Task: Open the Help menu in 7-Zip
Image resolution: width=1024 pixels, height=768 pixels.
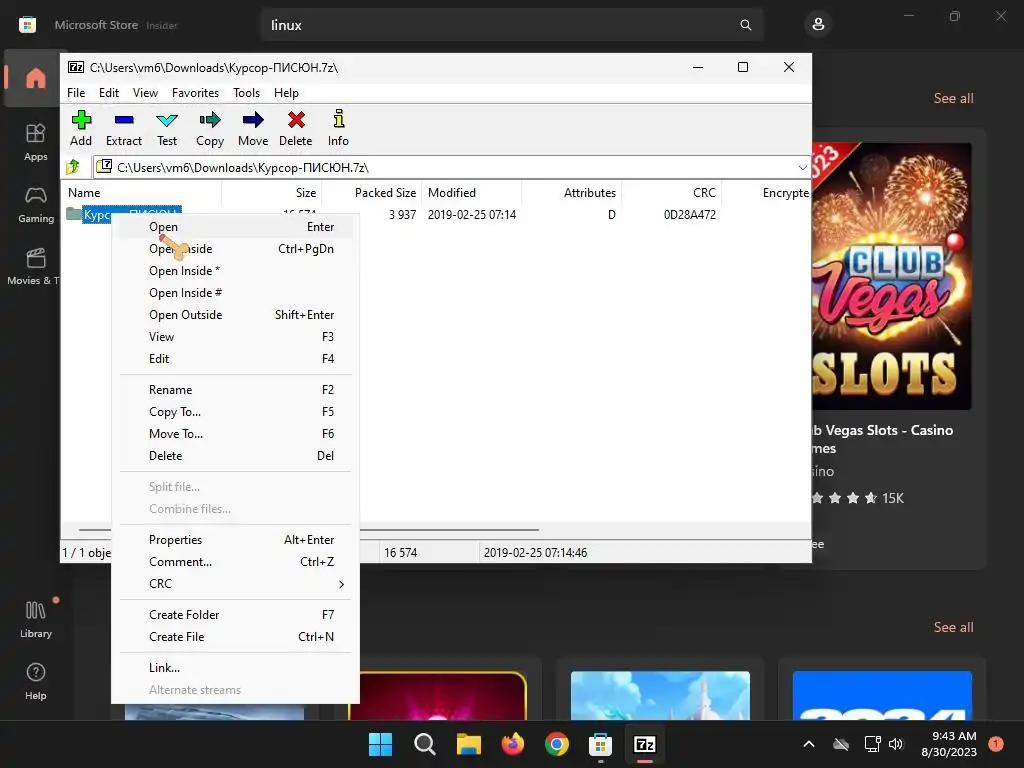Action: 286,93
